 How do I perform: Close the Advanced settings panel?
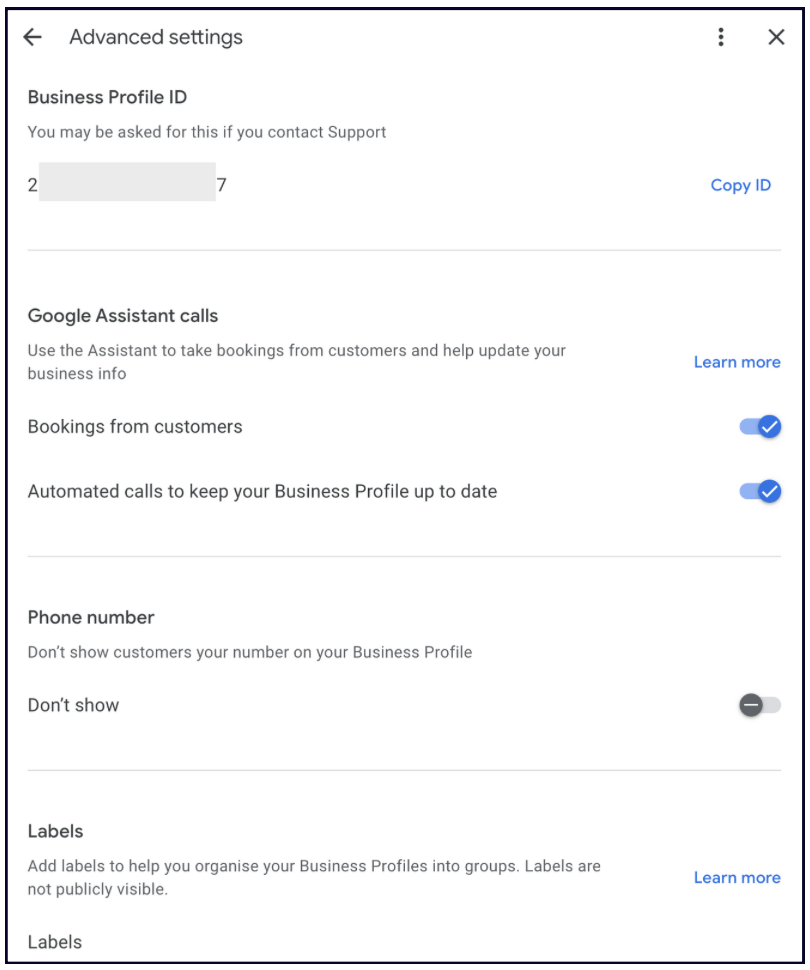point(776,37)
